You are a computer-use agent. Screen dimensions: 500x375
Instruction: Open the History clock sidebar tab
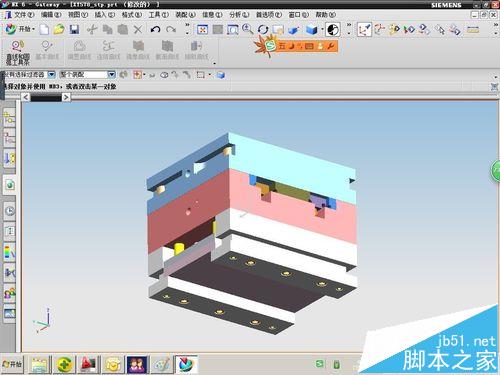point(9,211)
